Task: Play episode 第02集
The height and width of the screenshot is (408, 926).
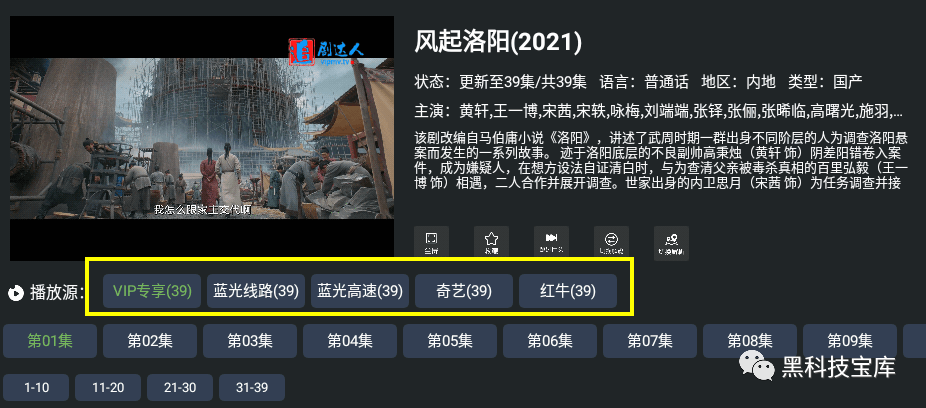Action: tap(150, 341)
